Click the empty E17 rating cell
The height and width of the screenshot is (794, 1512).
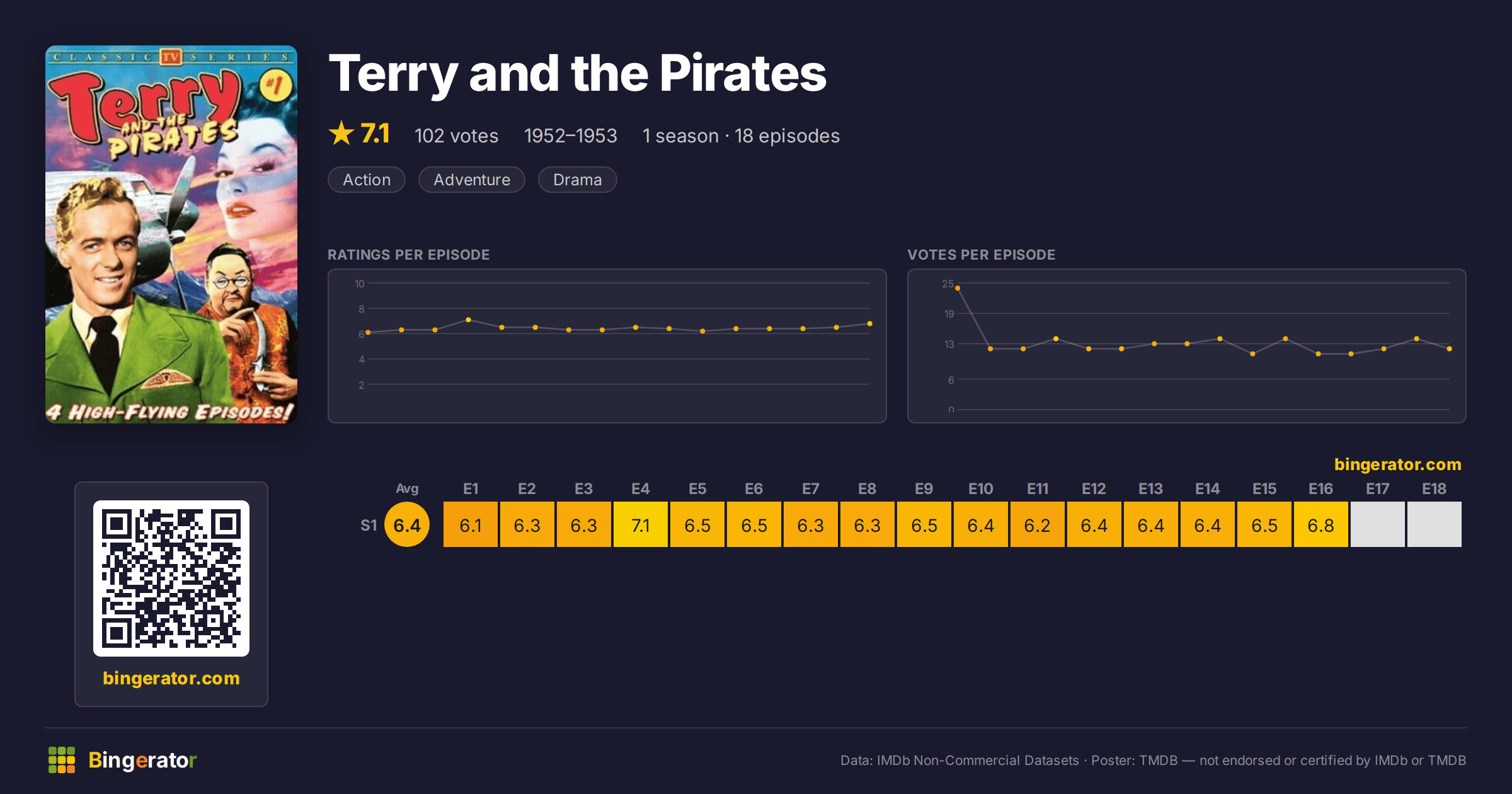[1378, 524]
